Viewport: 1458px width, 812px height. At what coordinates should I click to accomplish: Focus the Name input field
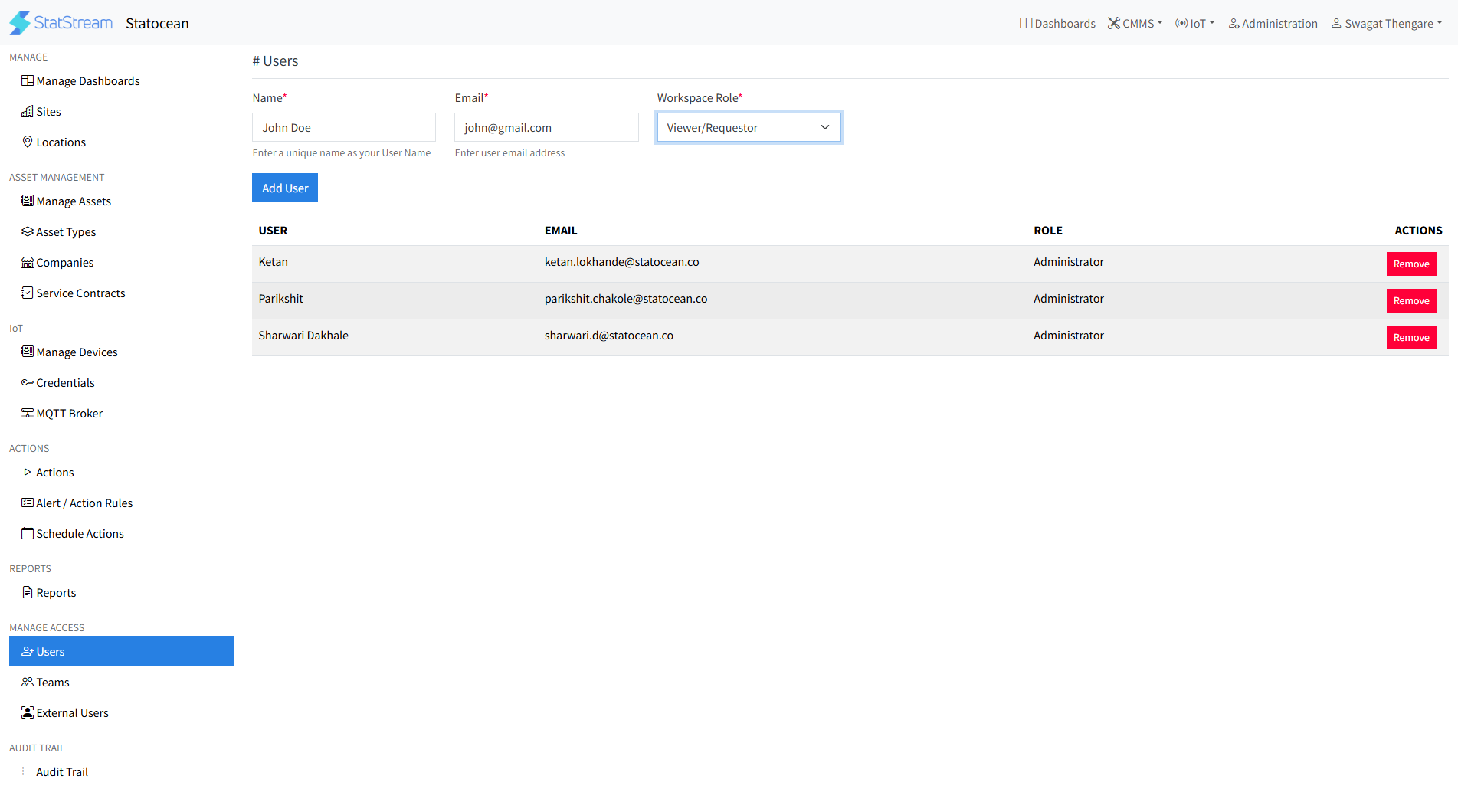click(344, 127)
